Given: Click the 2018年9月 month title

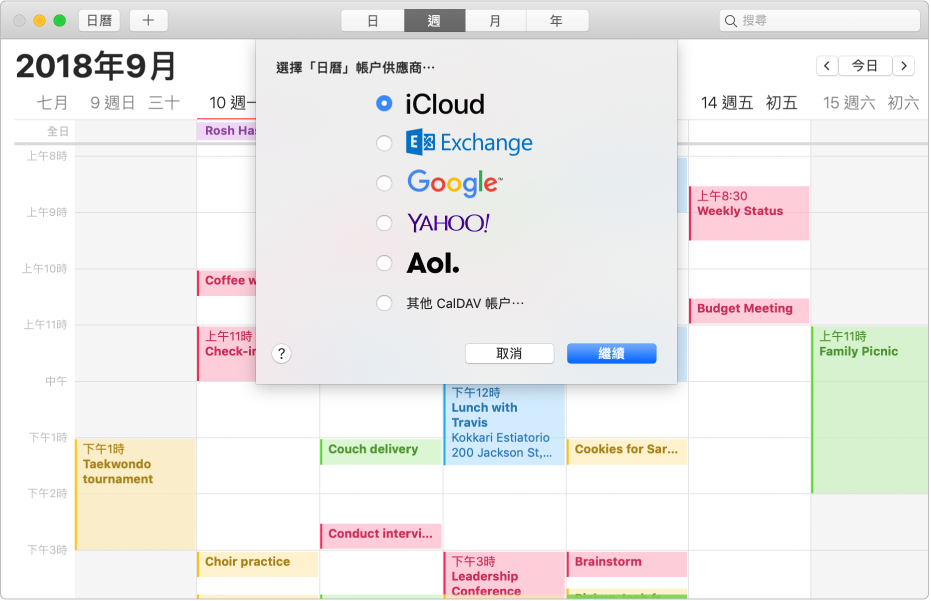Looking at the screenshot, I should coord(96,65).
